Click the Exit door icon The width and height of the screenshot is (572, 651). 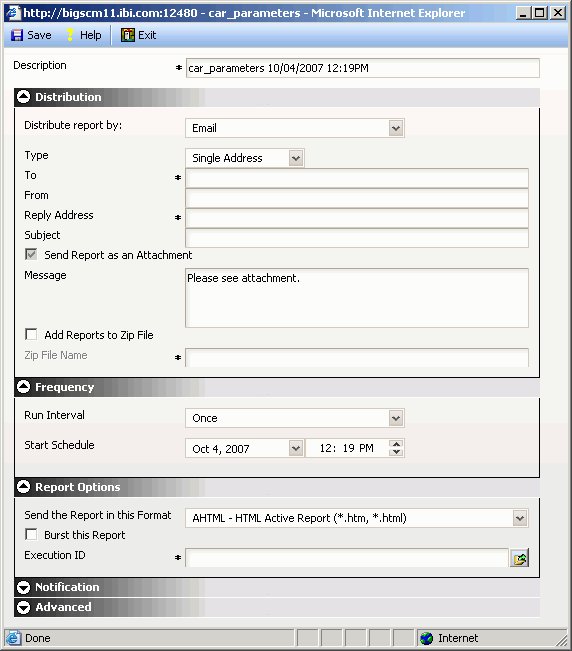click(127, 35)
